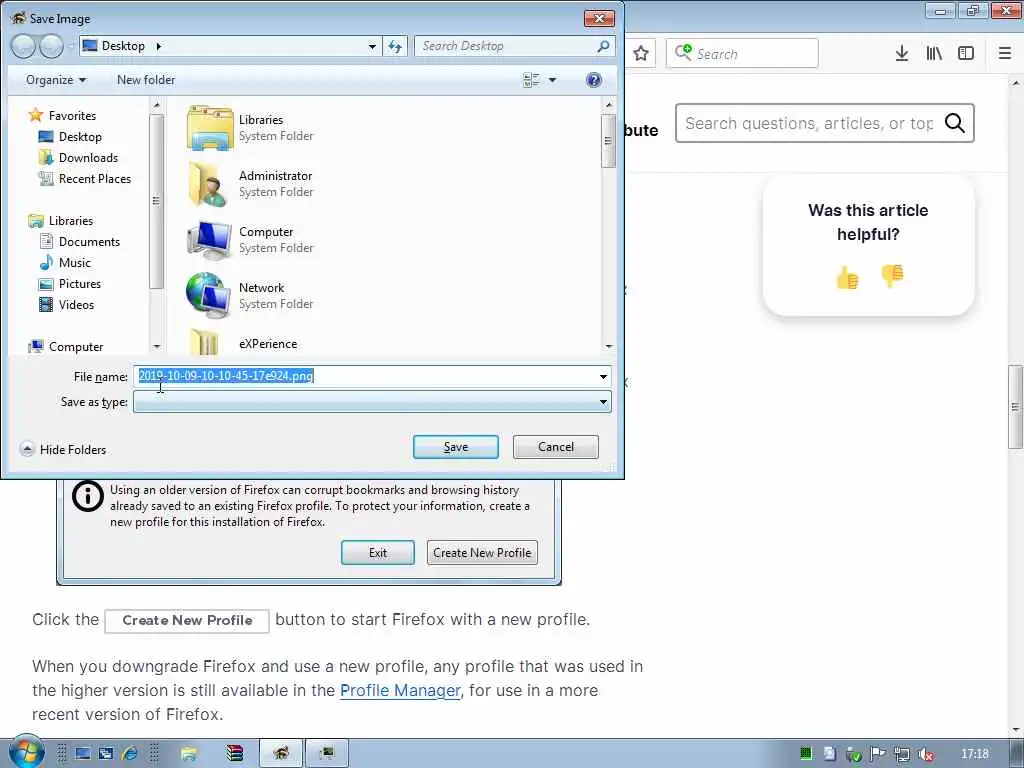Viewport: 1024px width, 768px height.
Task: Expand the address bar history dropdown
Action: [x=372, y=46]
